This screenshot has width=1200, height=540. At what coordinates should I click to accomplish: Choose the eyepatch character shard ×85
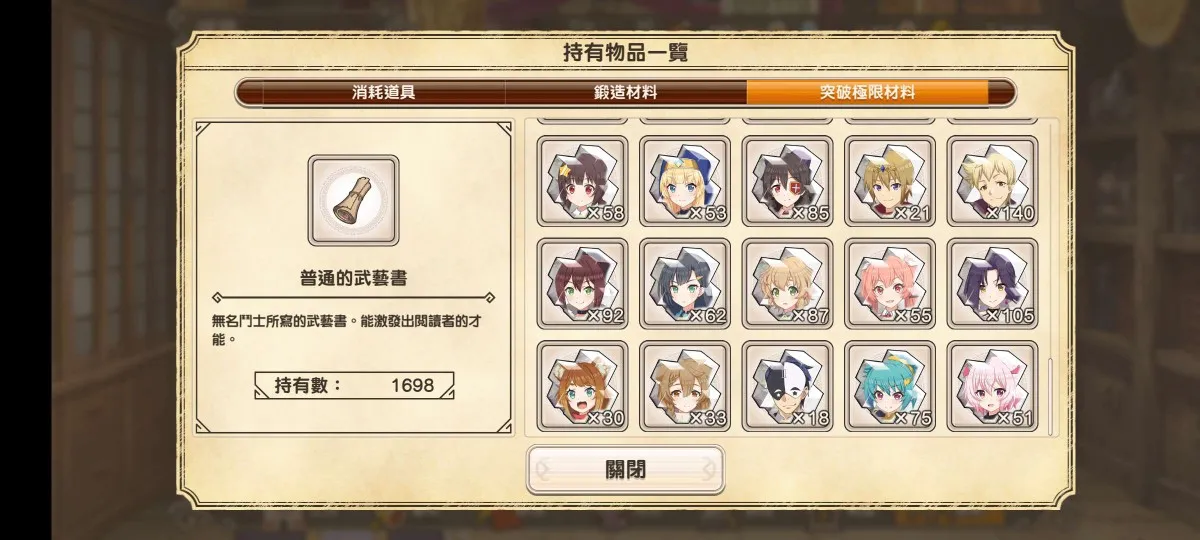788,182
